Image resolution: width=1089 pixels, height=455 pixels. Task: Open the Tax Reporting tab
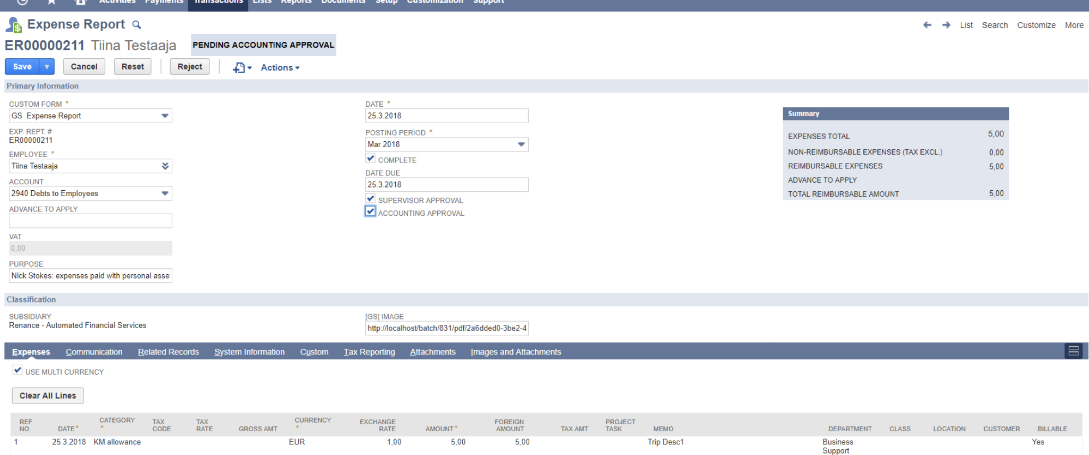click(x=369, y=352)
